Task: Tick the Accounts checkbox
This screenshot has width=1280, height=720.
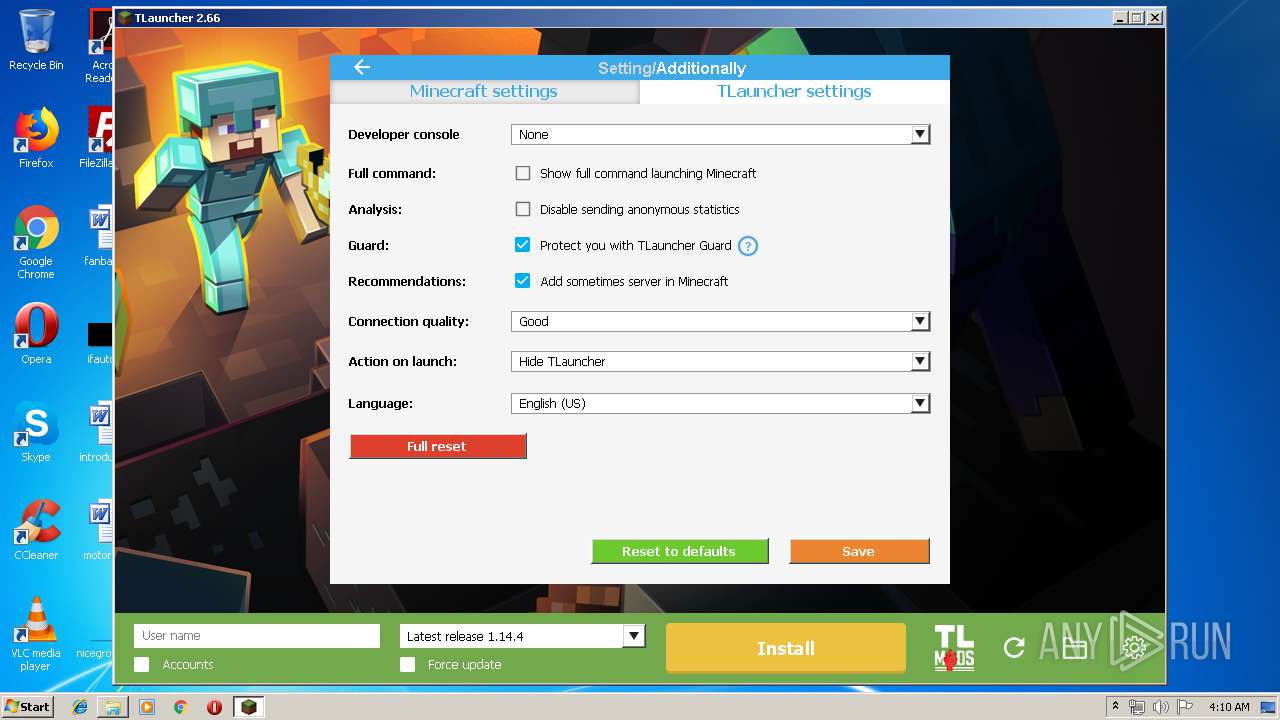Action: (142, 664)
